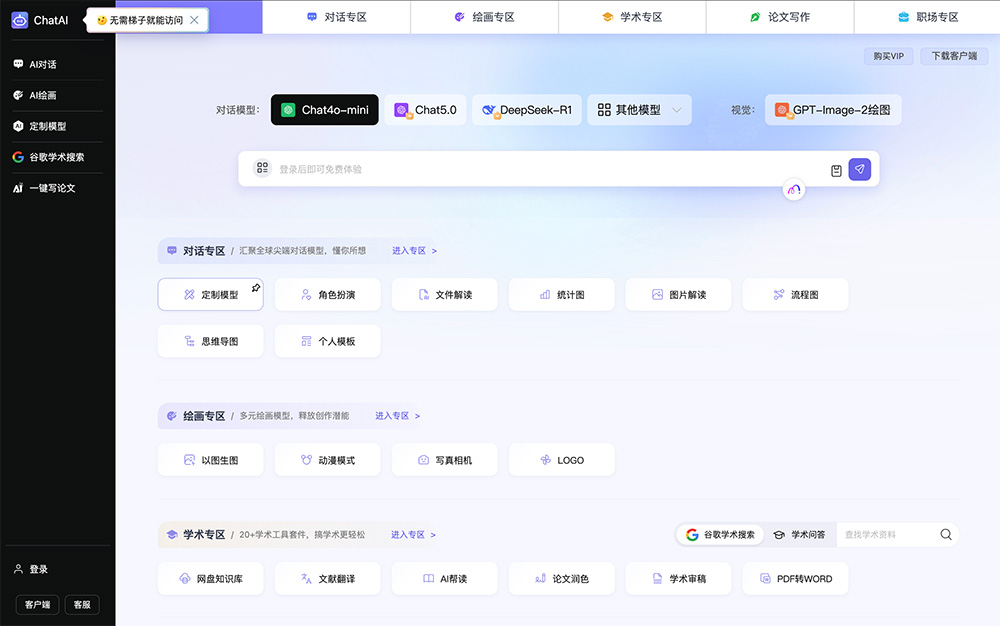Open the AI帮读 card
This screenshot has width=1000, height=626.
click(445, 579)
